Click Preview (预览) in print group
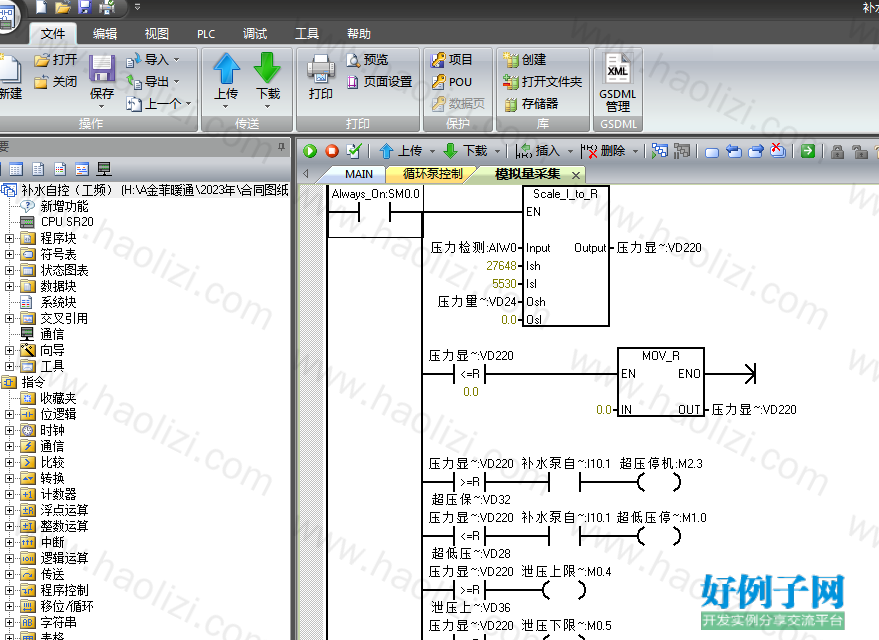879x640 pixels. coord(367,59)
